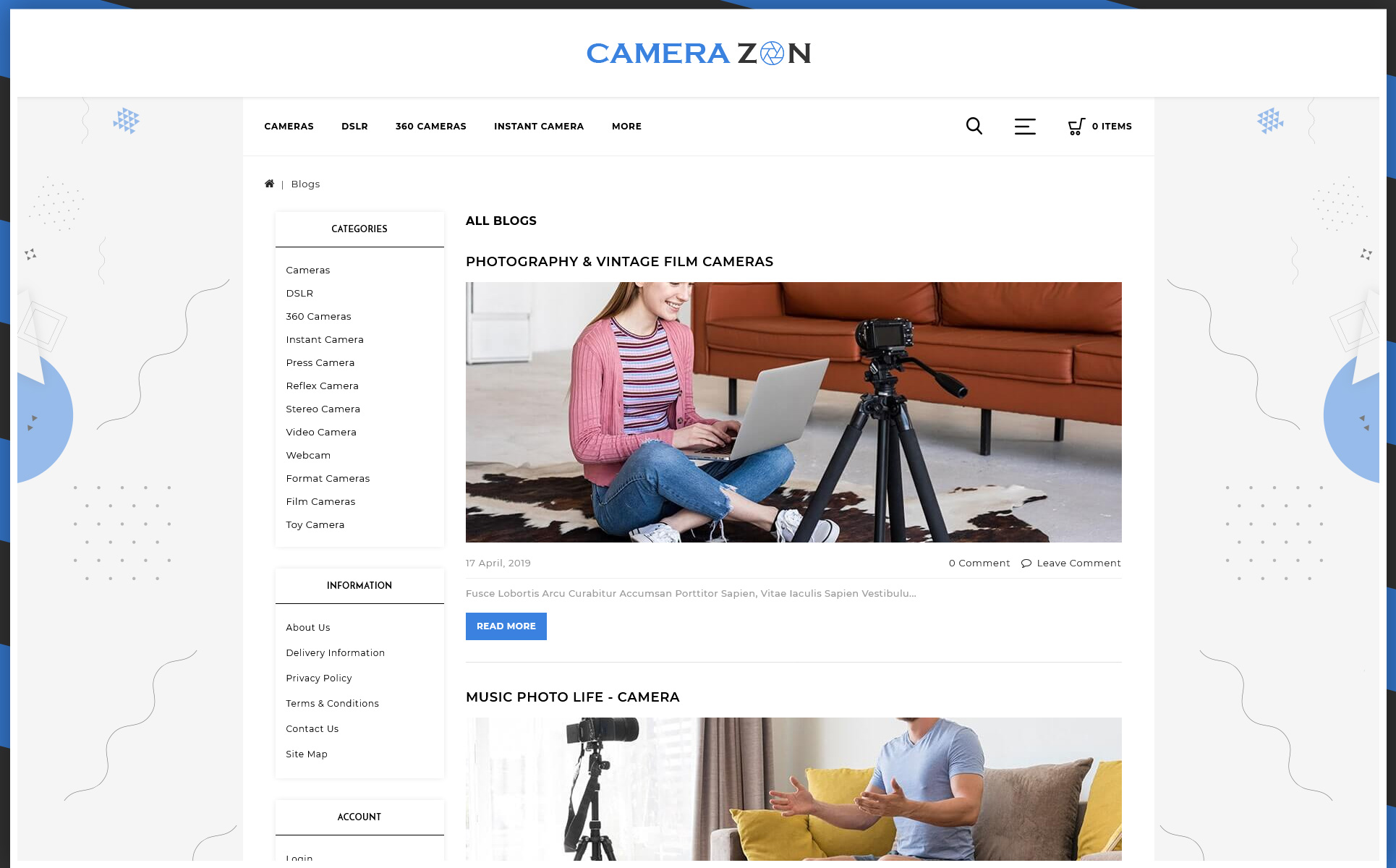The width and height of the screenshot is (1396, 868).
Task: Click the 17 April, 2019 date
Action: (498, 563)
